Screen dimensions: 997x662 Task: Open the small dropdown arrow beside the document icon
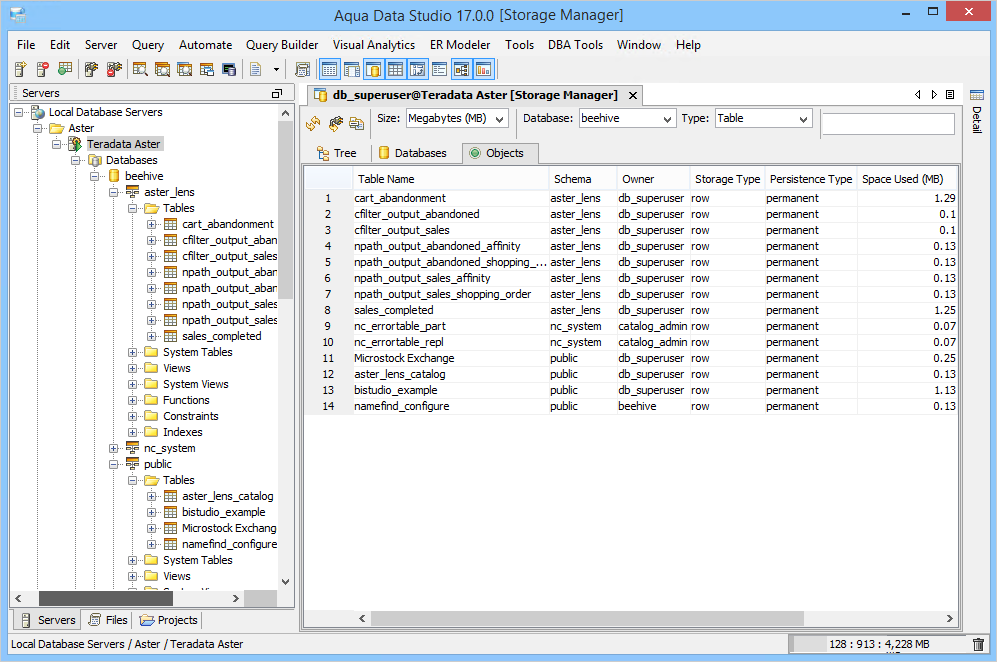[x=276, y=69]
